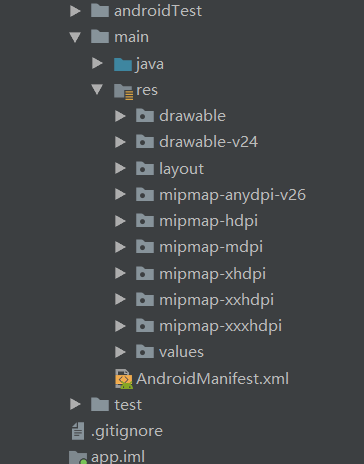Select the mipmap-xxxhdpi folder label
Viewport: 364px width, 464px height.
pyautogui.click(x=221, y=326)
